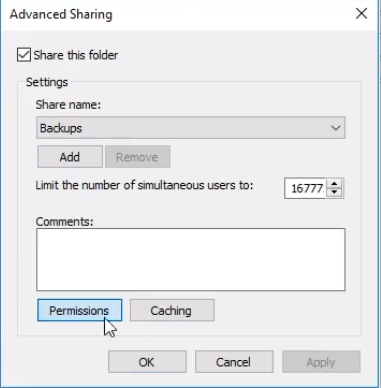This screenshot has height=388, width=381.
Task: Uncheck the Share this folder checkbox
Action: pos(24,55)
